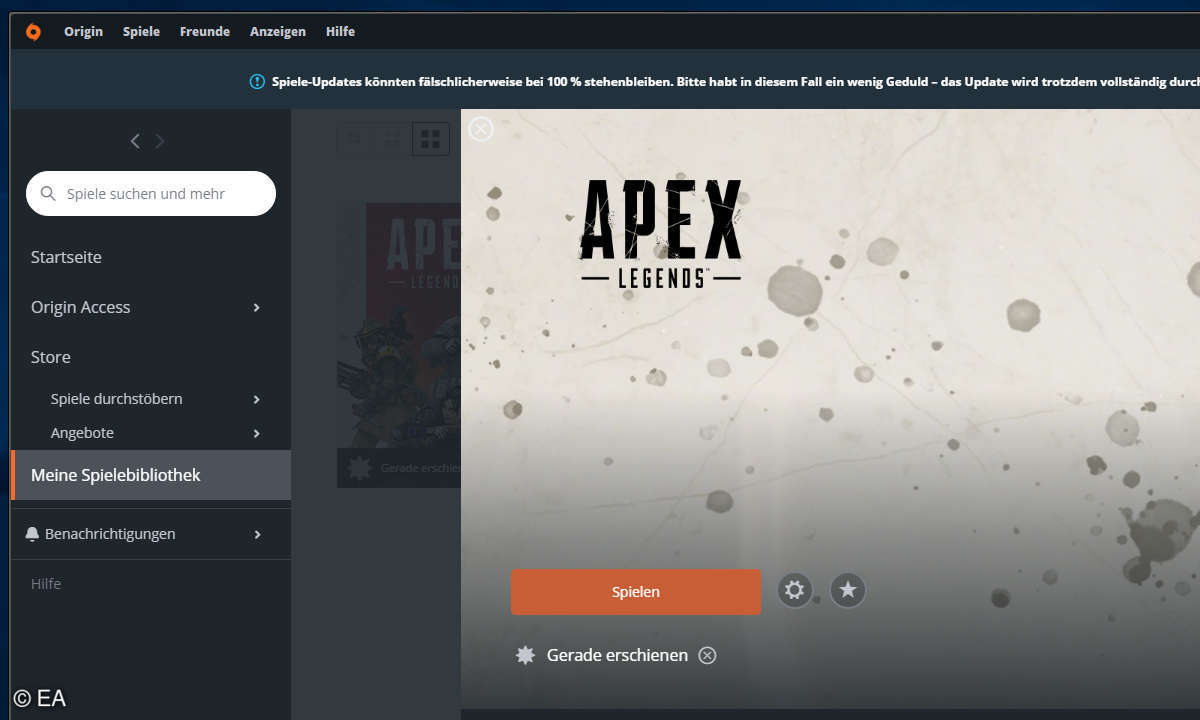Expand the Benachrichtigungen chevron
1200x720 pixels.
point(257,534)
